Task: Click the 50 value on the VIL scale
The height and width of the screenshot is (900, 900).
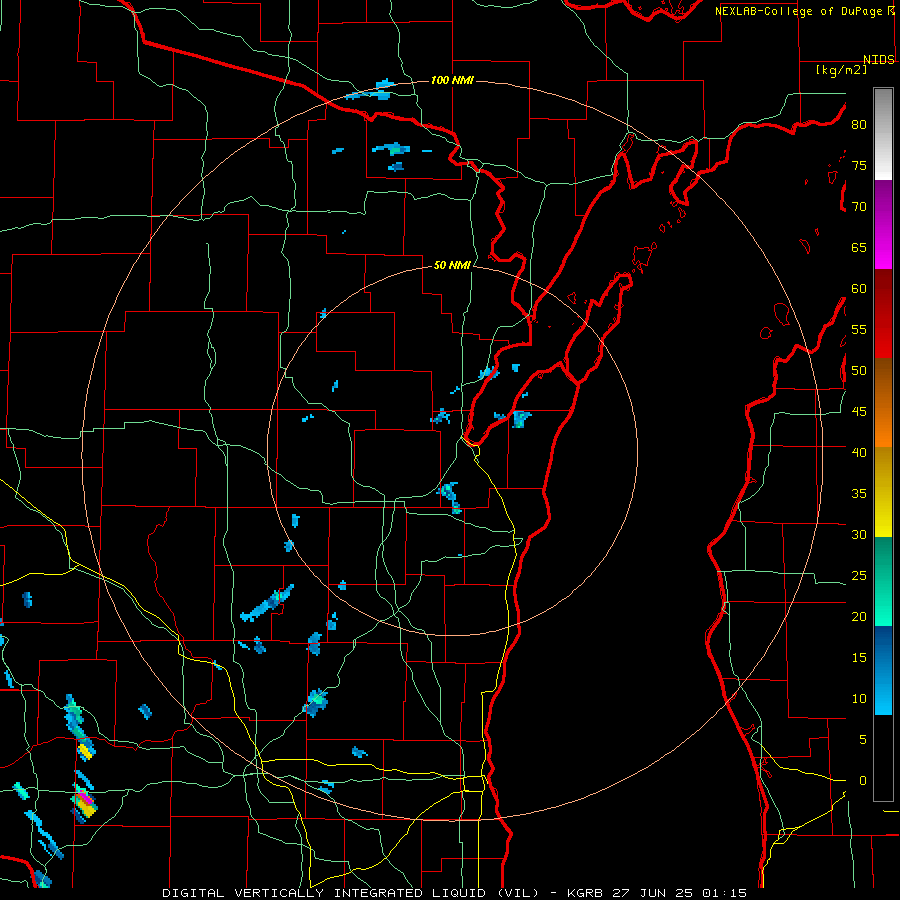Action: [x=859, y=371]
